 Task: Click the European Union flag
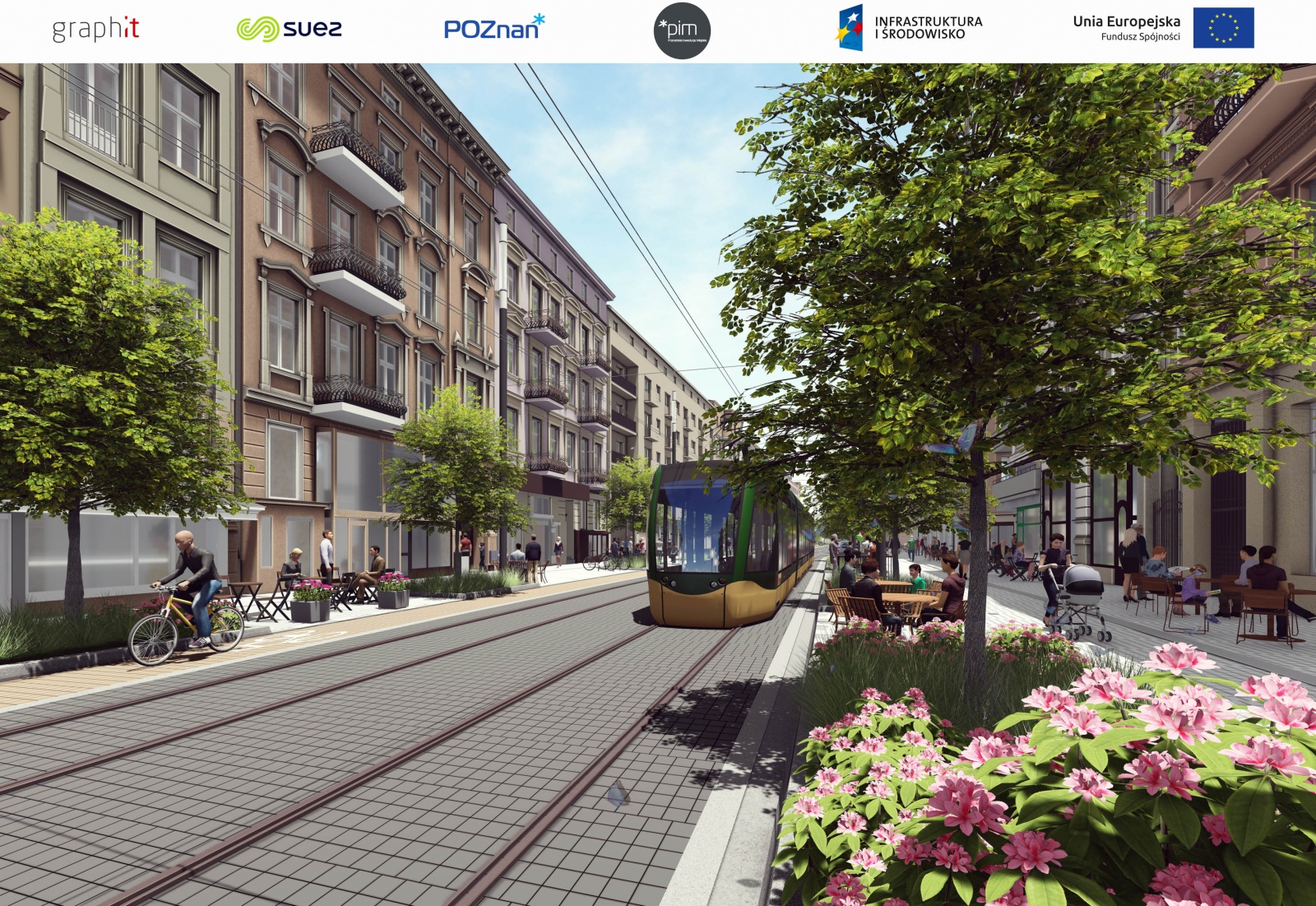tap(1223, 28)
